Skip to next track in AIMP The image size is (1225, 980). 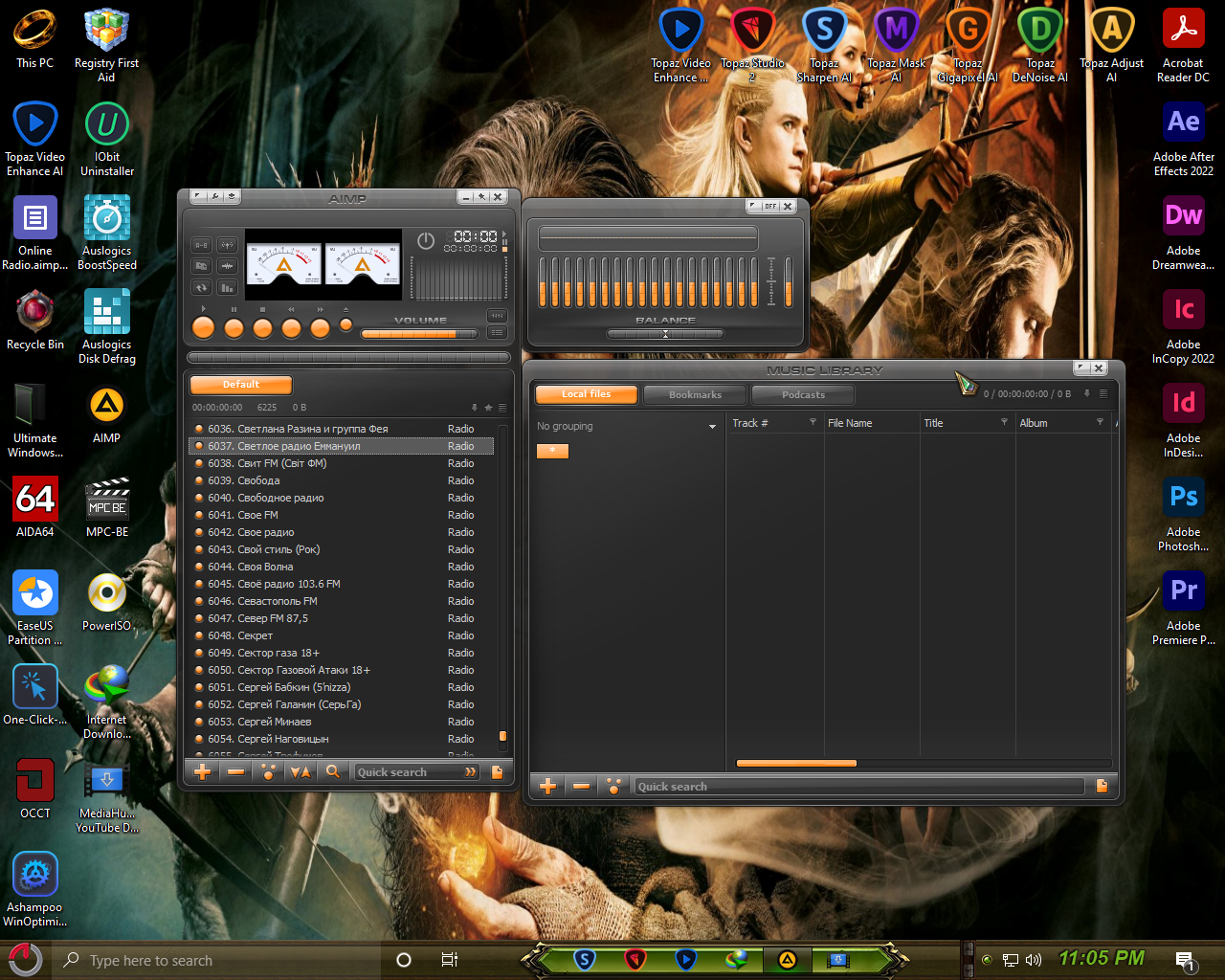[x=320, y=328]
